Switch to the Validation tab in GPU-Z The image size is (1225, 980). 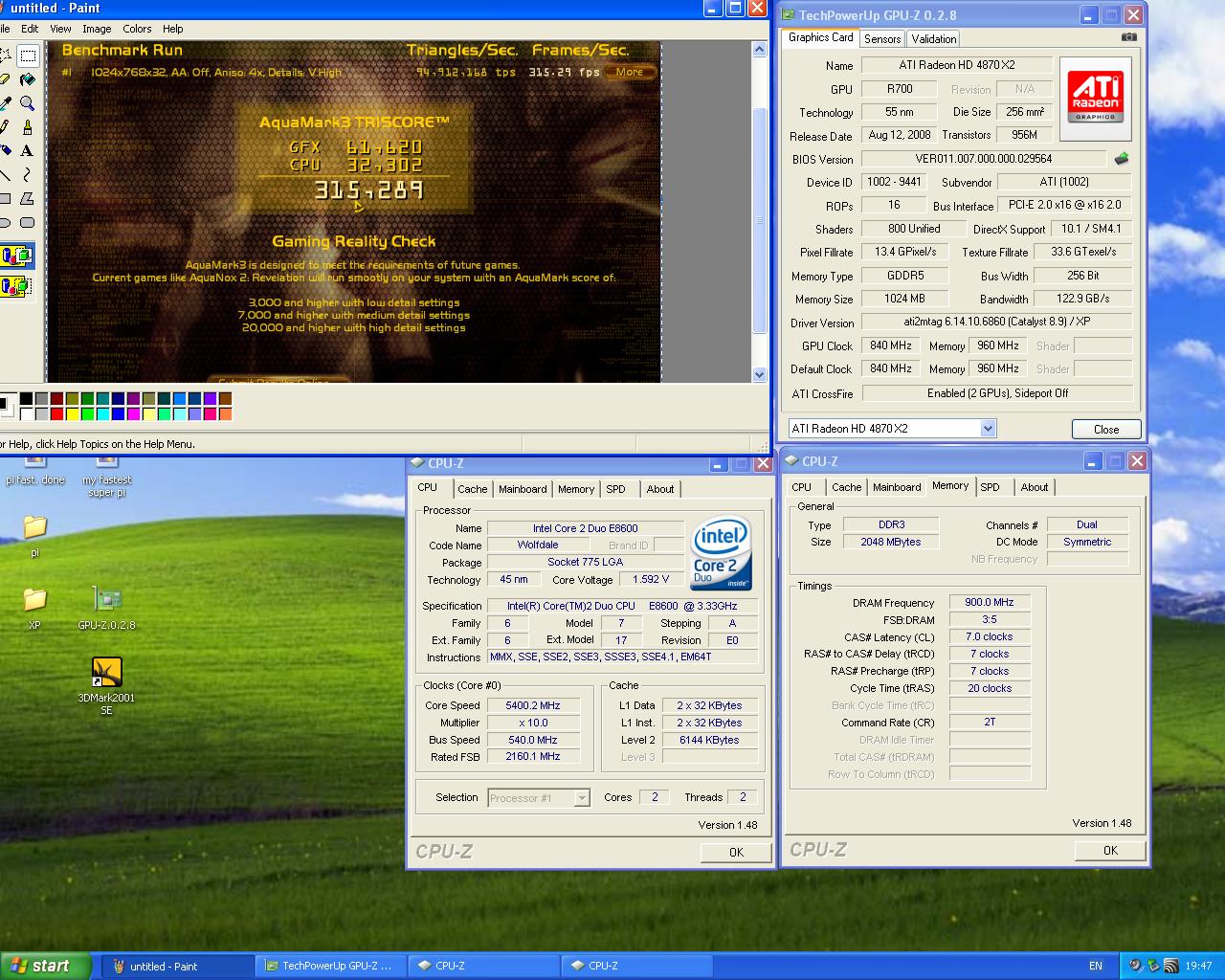pos(933,39)
